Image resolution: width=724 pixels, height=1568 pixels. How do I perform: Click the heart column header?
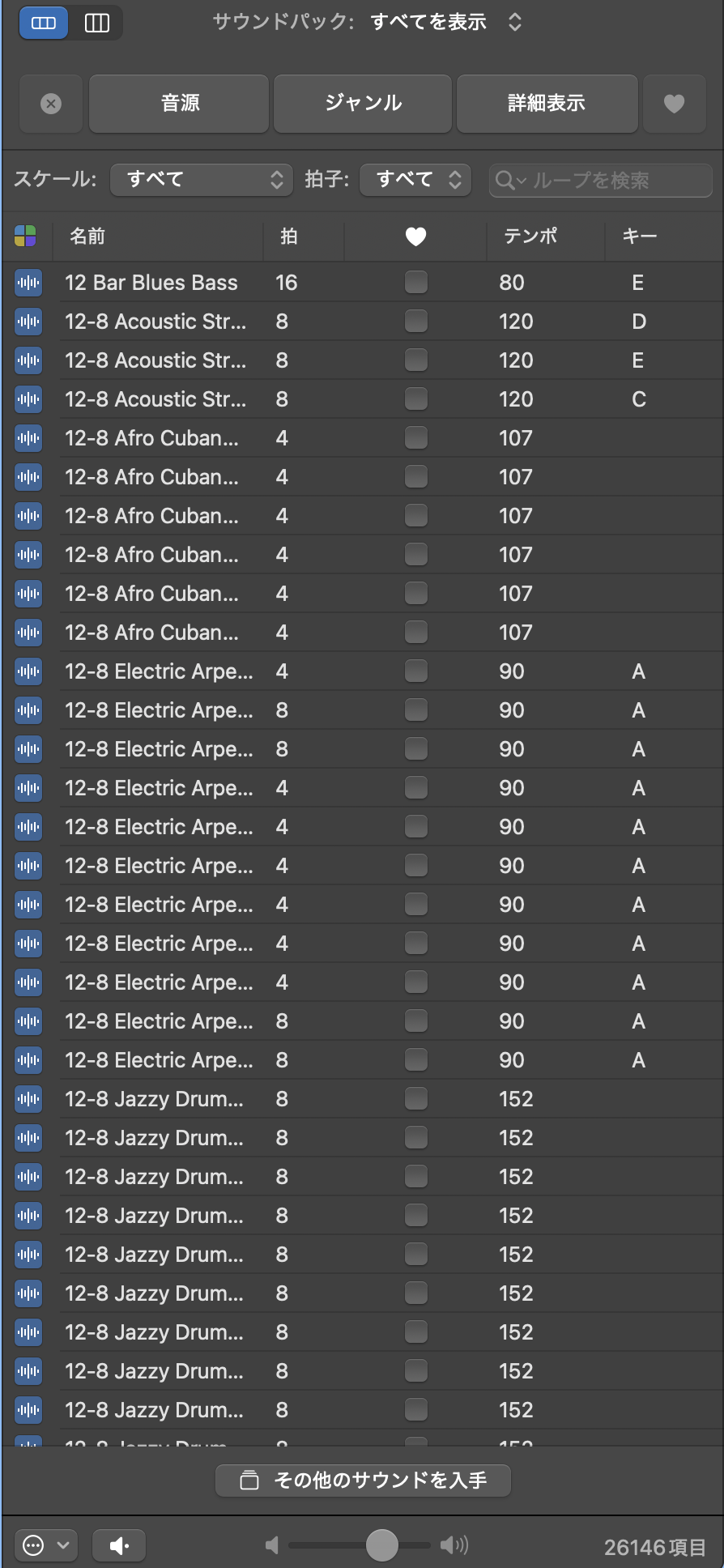point(415,236)
